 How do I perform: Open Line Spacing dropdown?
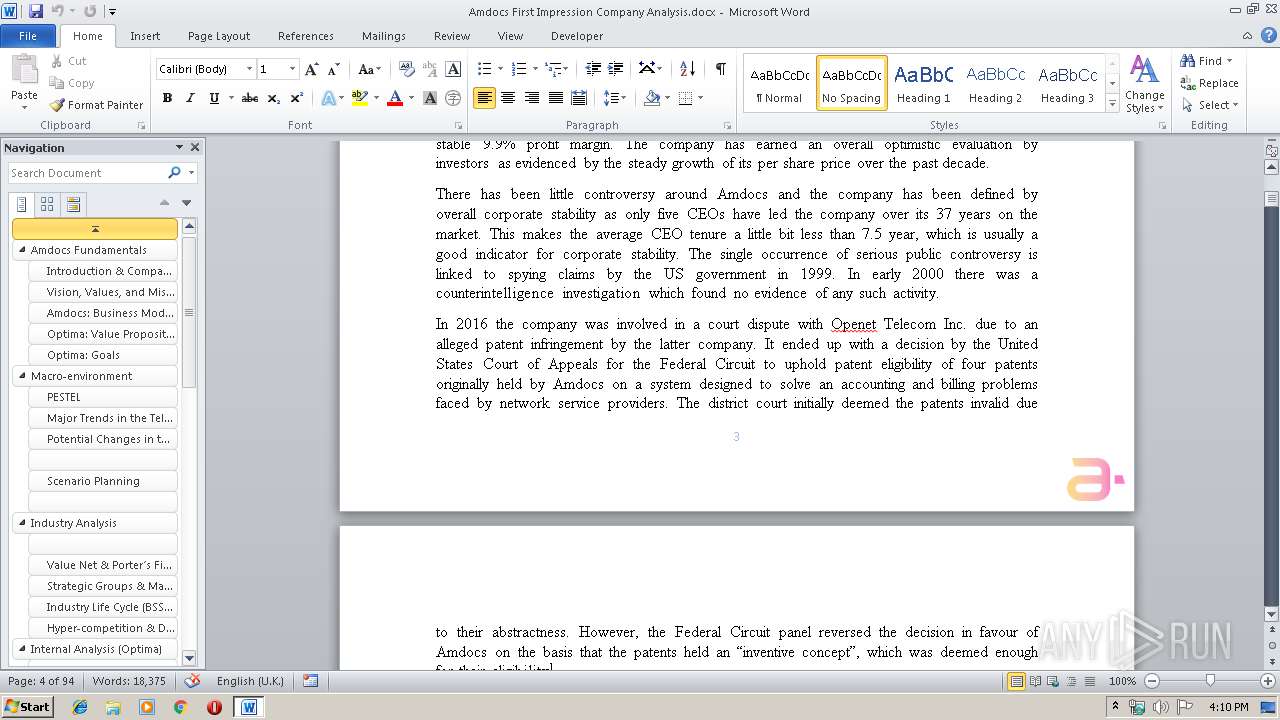click(615, 98)
